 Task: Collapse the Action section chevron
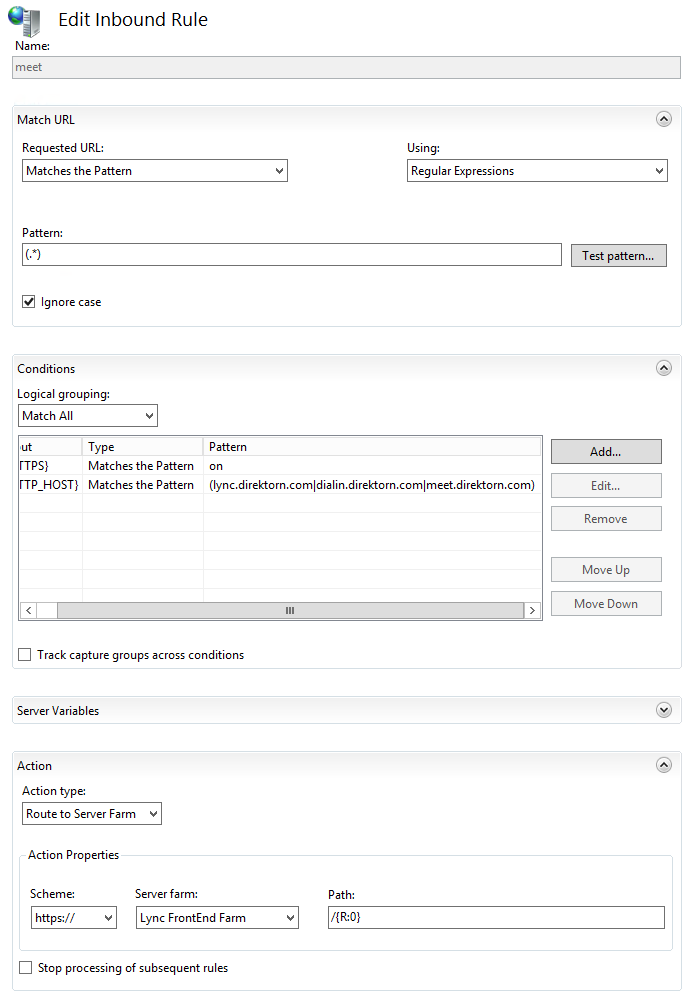663,765
